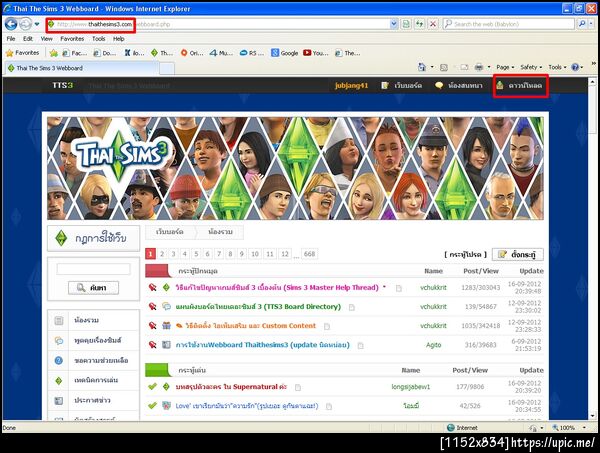Go to page 5 of the thread list
The height and width of the screenshot is (453, 600).
[196, 254]
